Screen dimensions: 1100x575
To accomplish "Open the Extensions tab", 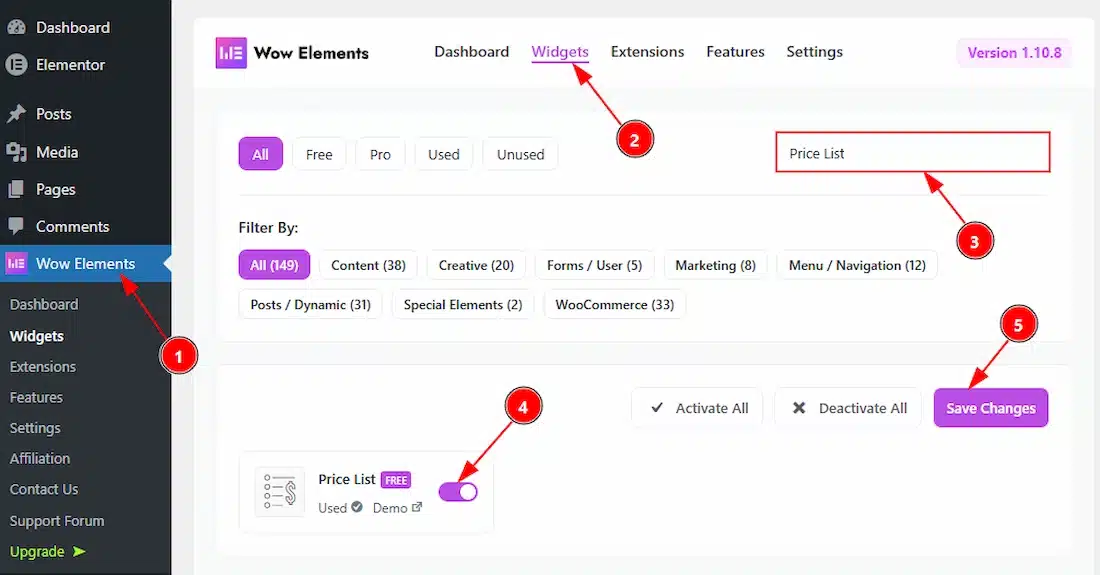I will pos(647,52).
